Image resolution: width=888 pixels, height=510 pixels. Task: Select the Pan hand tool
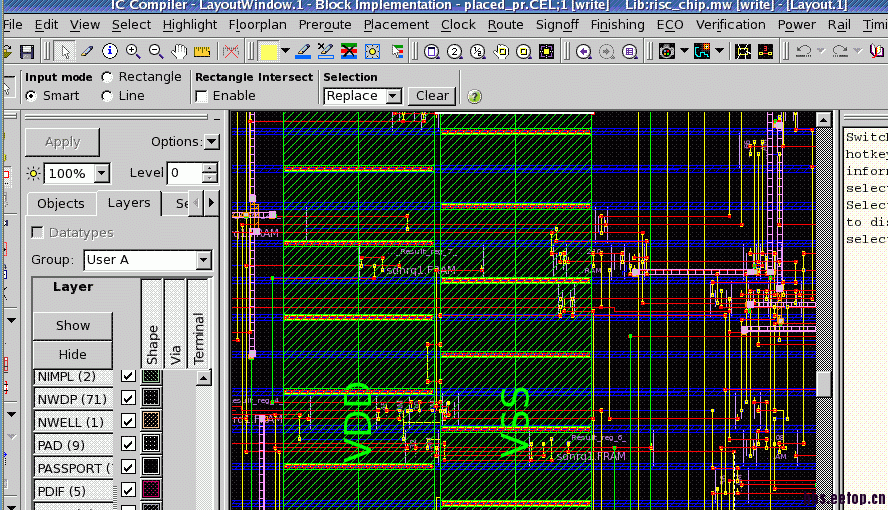[179, 52]
